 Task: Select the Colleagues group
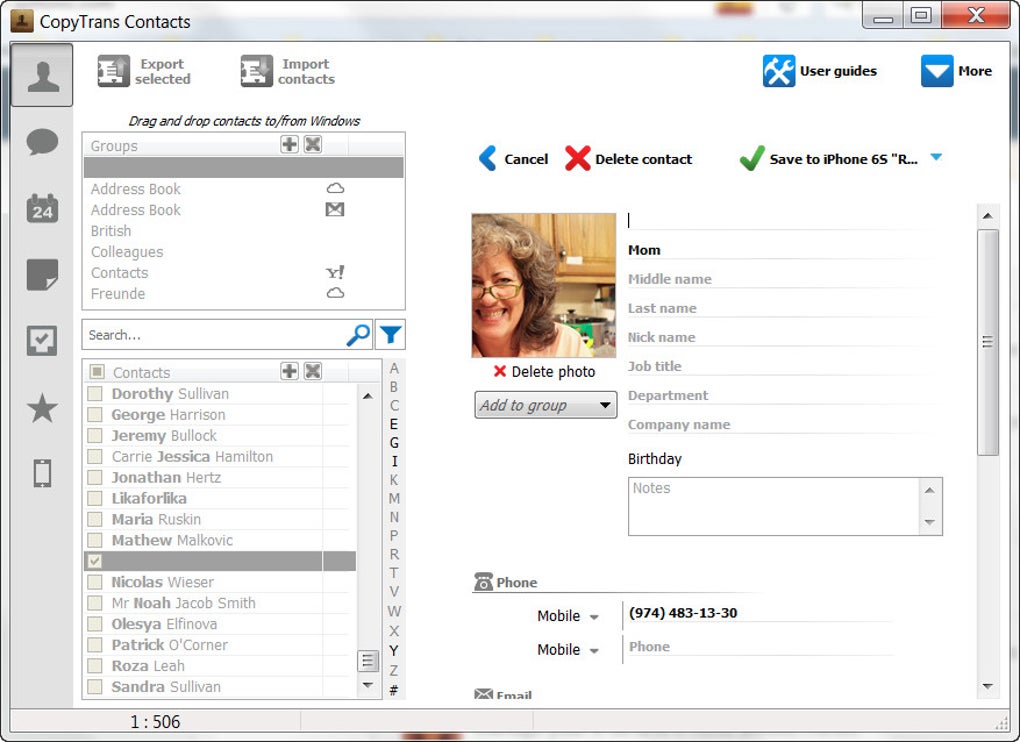pyautogui.click(x=127, y=252)
